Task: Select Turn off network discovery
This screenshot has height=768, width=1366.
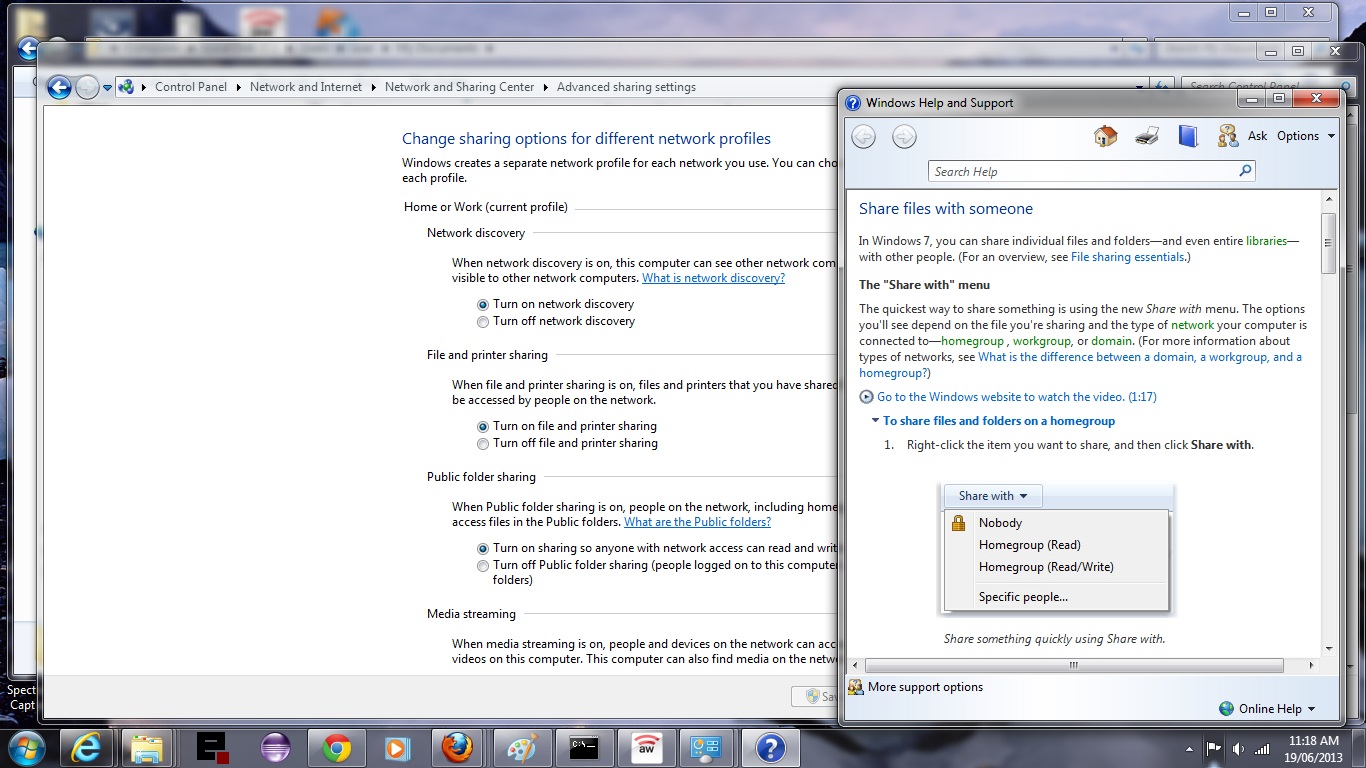Action: [x=483, y=322]
